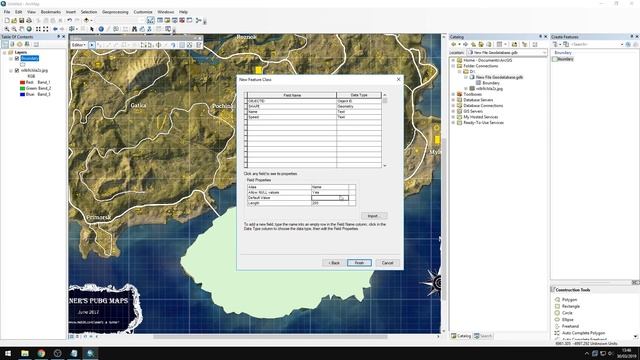The width and height of the screenshot is (640, 360).
Task: Collapse Folder Connections in Catalog
Action: [x=453, y=66]
